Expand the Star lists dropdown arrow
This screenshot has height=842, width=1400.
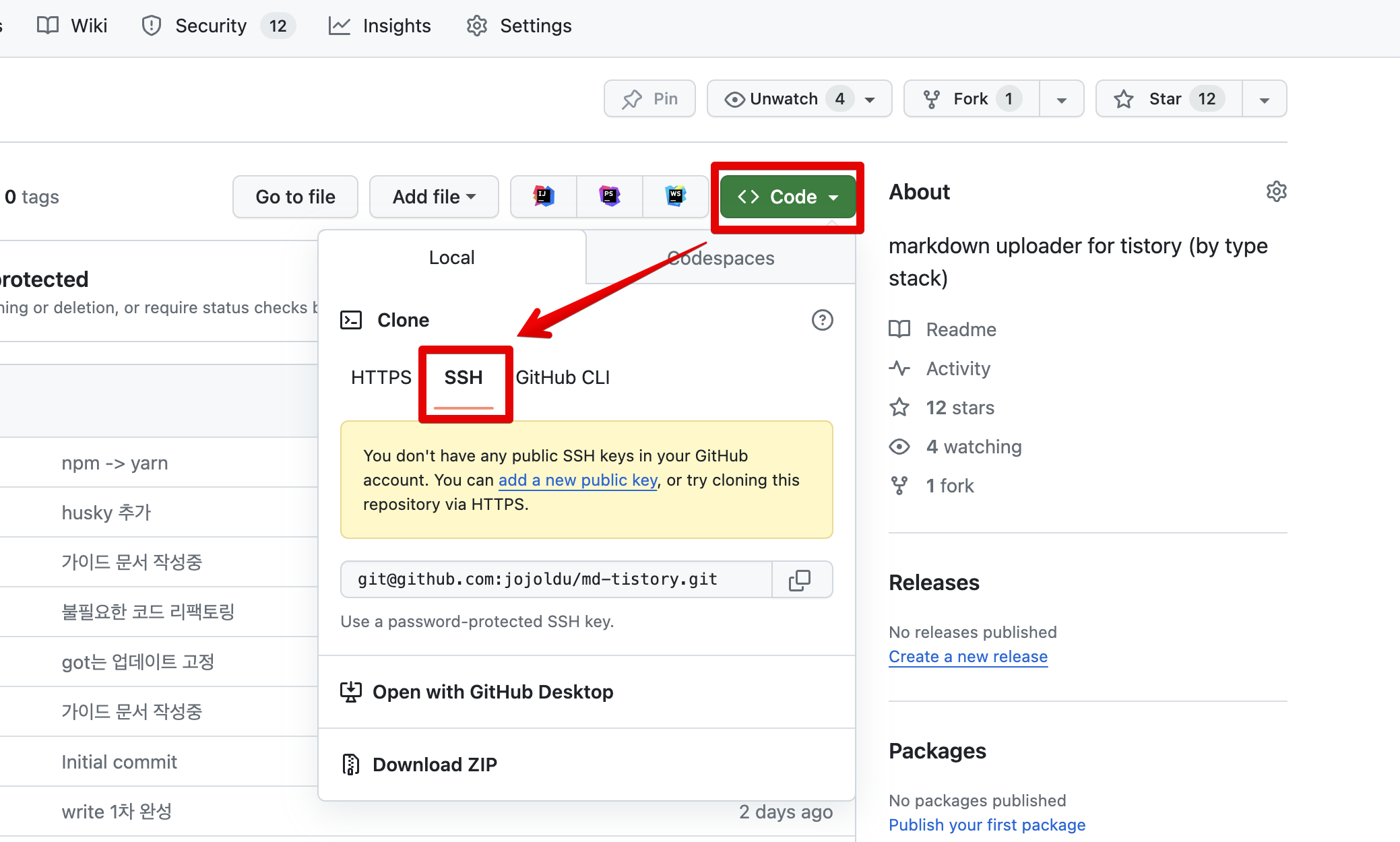coord(1265,100)
